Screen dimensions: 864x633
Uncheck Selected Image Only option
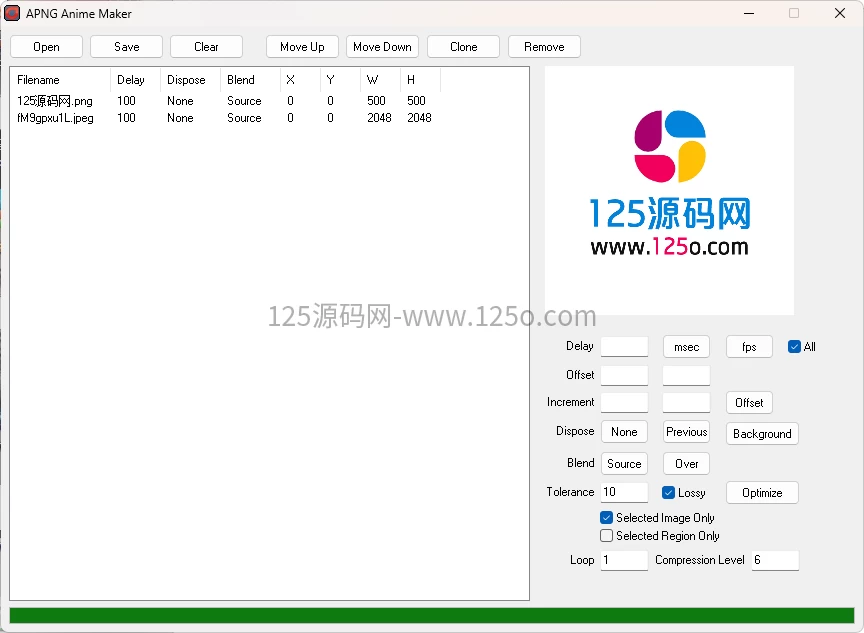[606, 517]
